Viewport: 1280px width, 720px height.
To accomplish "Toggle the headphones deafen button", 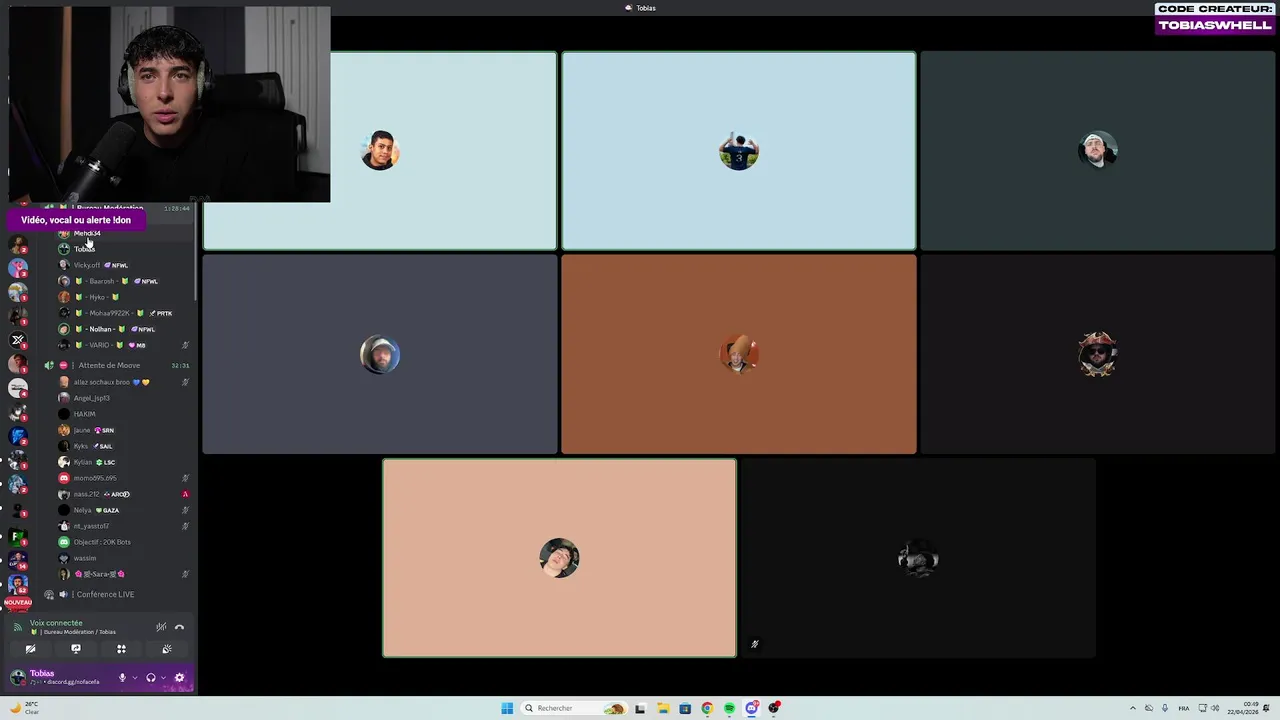I will [151, 677].
